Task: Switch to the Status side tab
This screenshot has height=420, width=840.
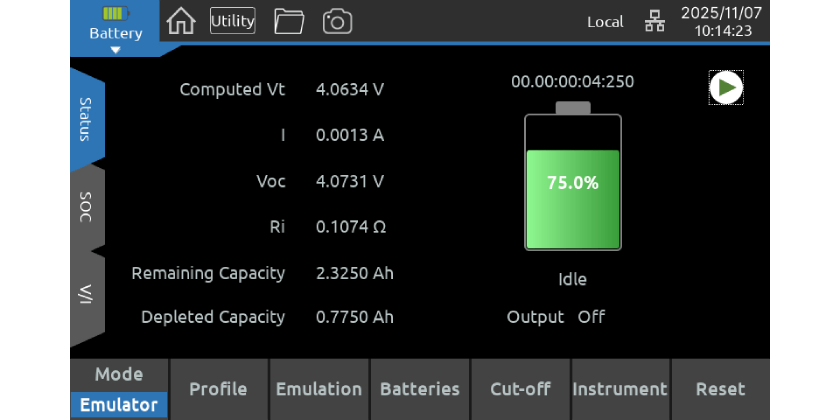Action: pos(87,120)
